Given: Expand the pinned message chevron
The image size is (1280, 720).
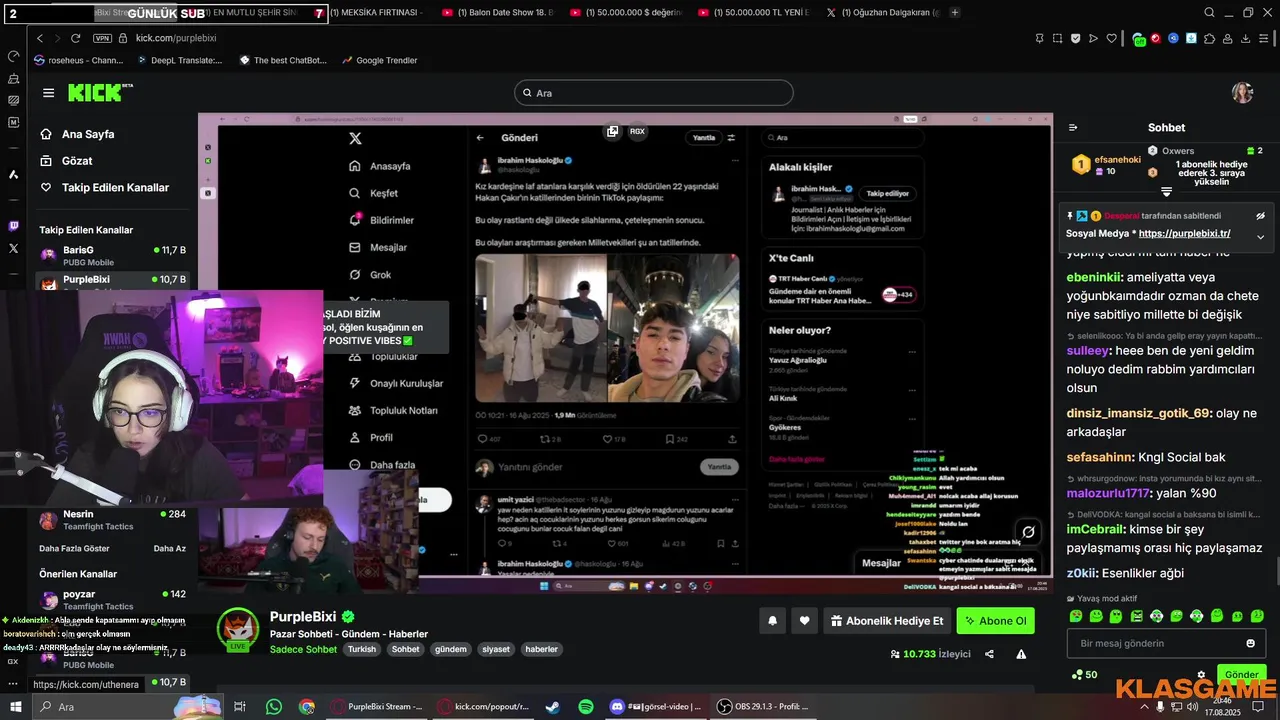Looking at the screenshot, I should [x=1260, y=237].
